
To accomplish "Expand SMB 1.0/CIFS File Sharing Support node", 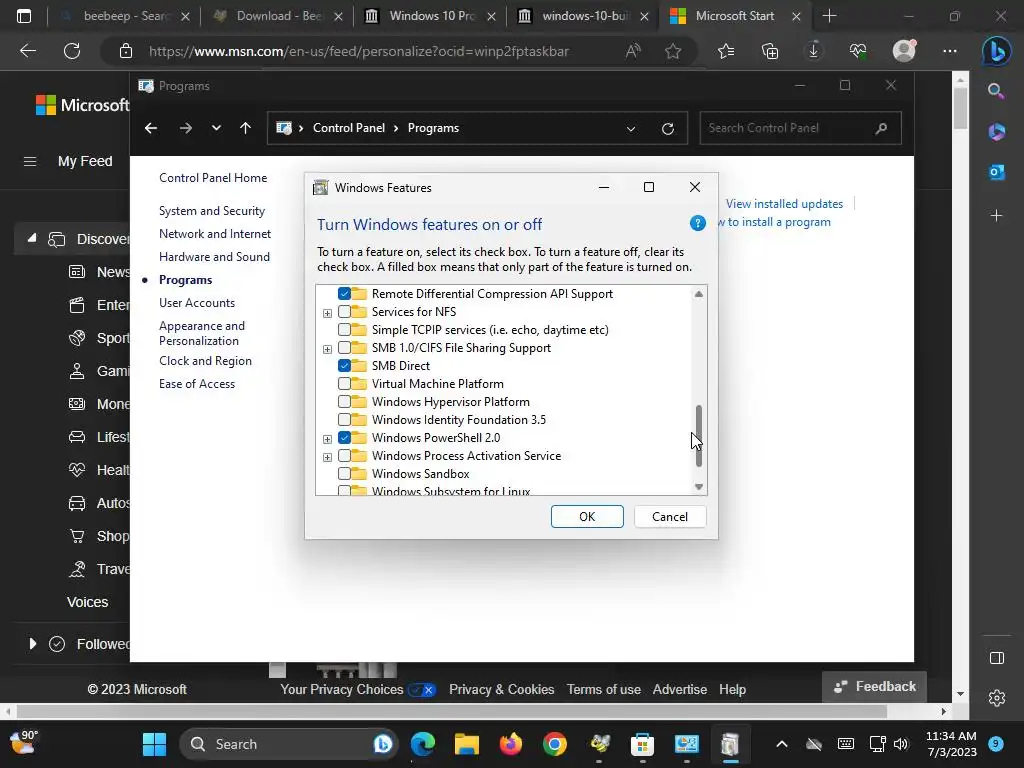I will tap(327, 349).
